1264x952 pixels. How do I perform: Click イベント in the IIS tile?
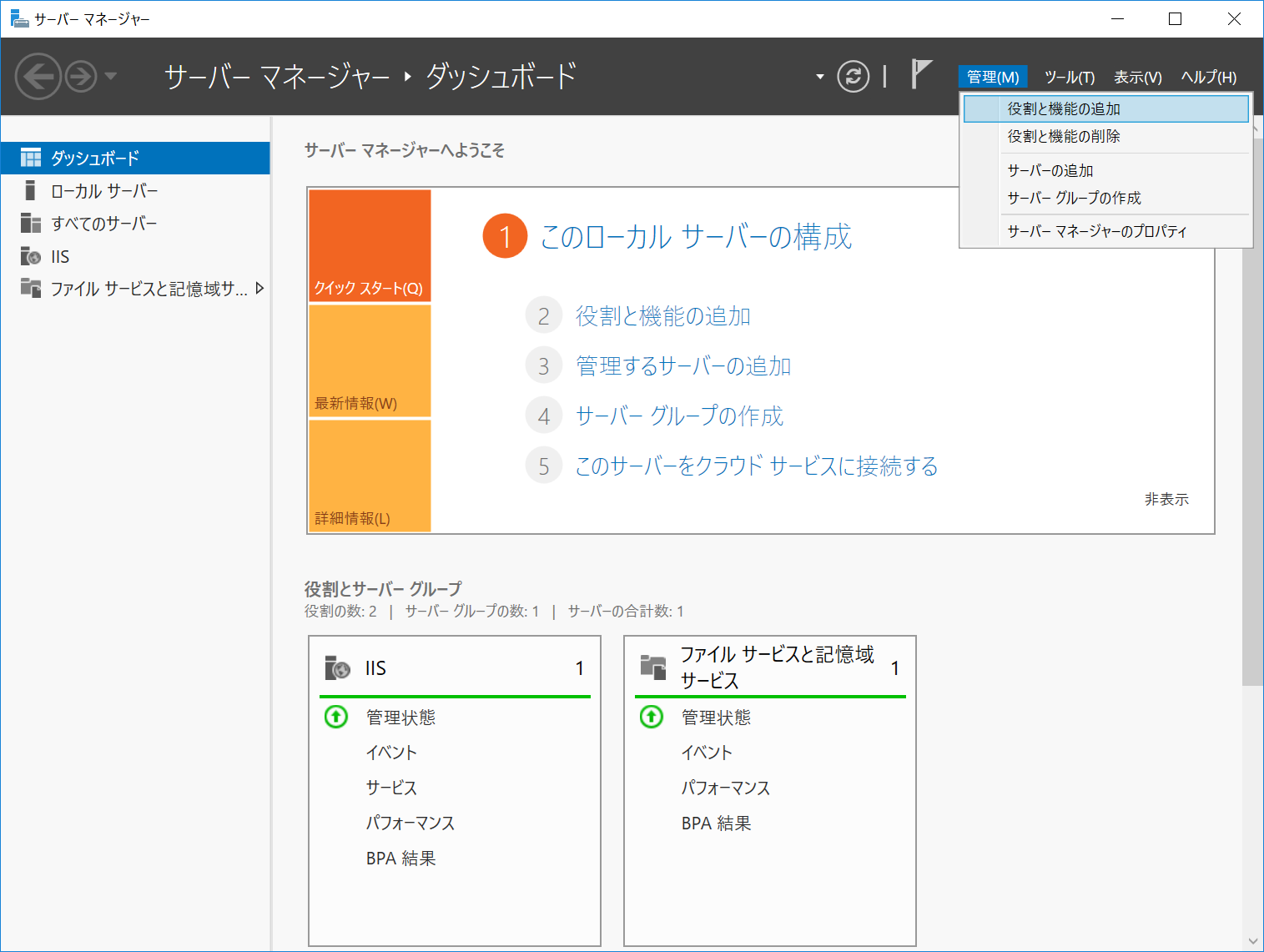[x=391, y=753]
